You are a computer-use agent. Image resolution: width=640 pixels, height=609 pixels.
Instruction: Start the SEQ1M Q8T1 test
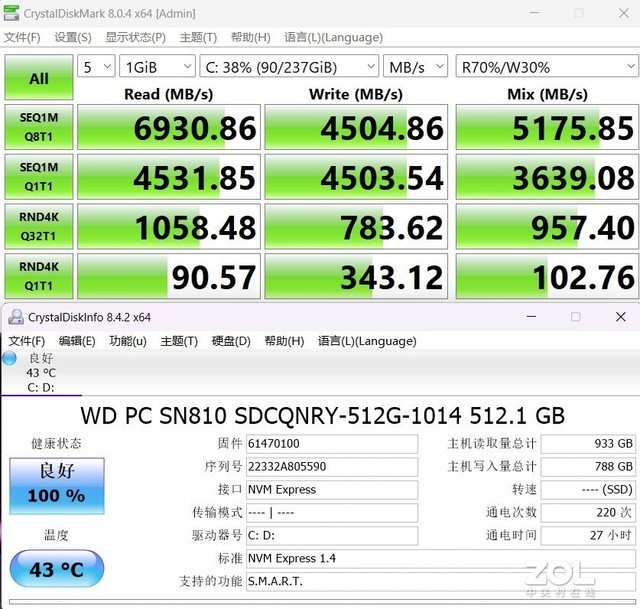(39, 127)
